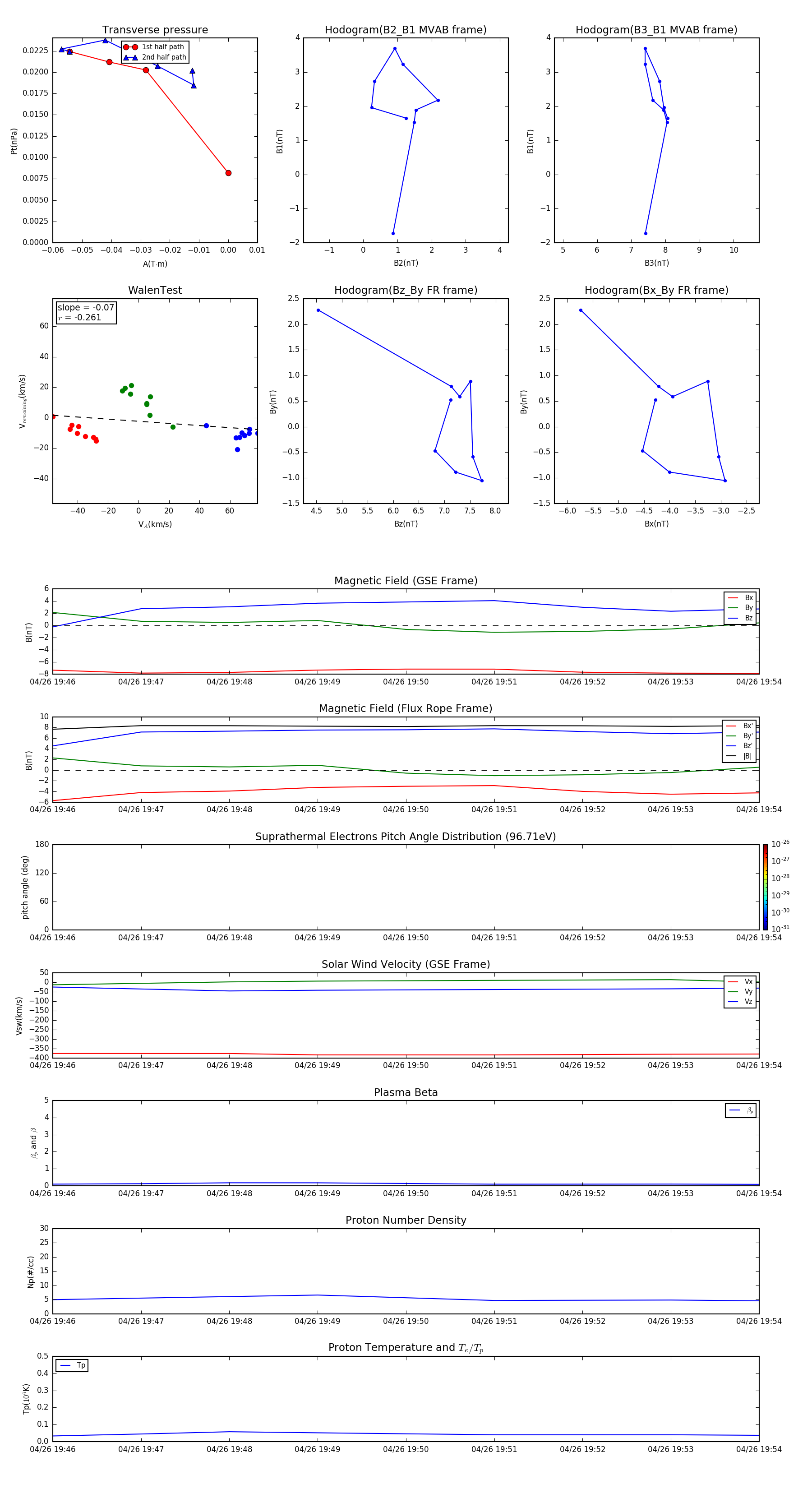Click the "Transverse pressure" plot title
812x1489 pixels.
(x=155, y=30)
